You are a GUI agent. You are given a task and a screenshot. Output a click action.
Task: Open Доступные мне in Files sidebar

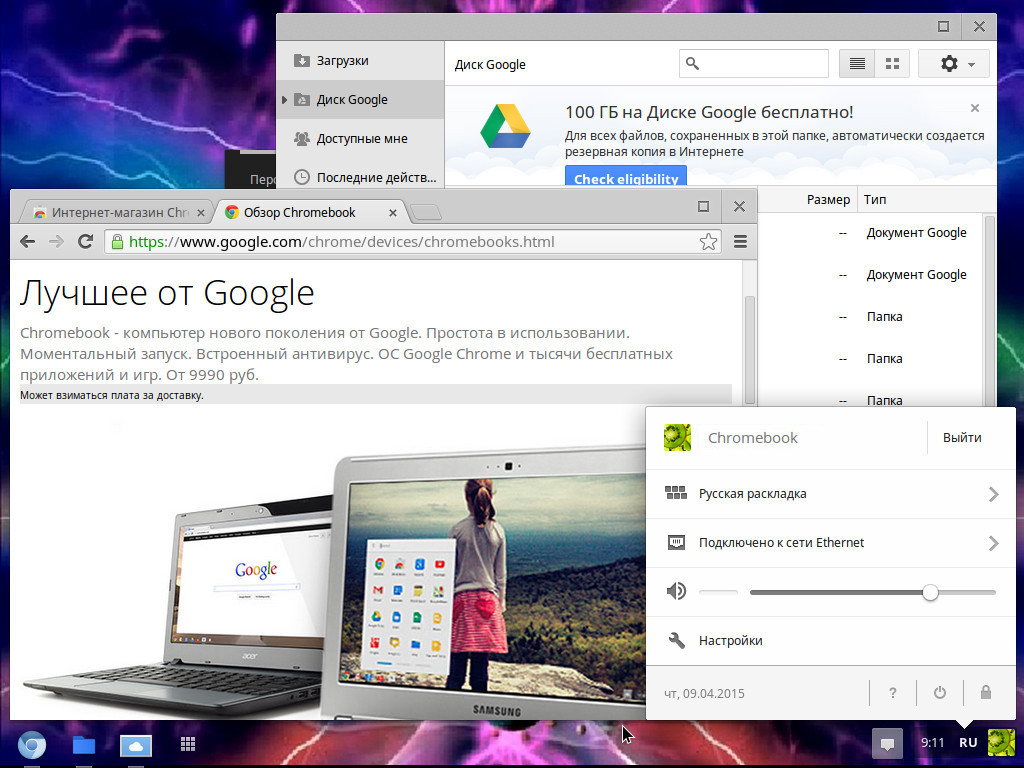tap(360, 138)
